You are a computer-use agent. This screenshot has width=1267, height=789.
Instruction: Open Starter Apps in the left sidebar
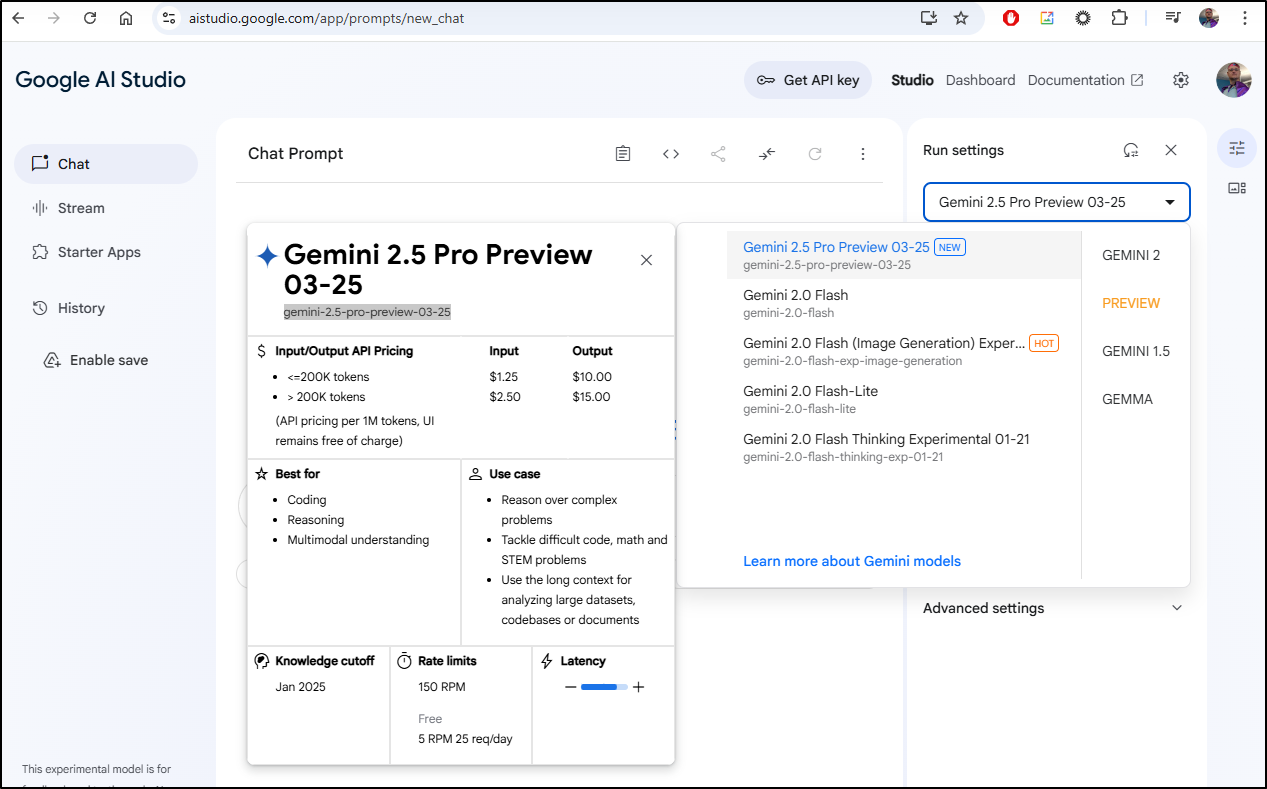click(106, 252)
